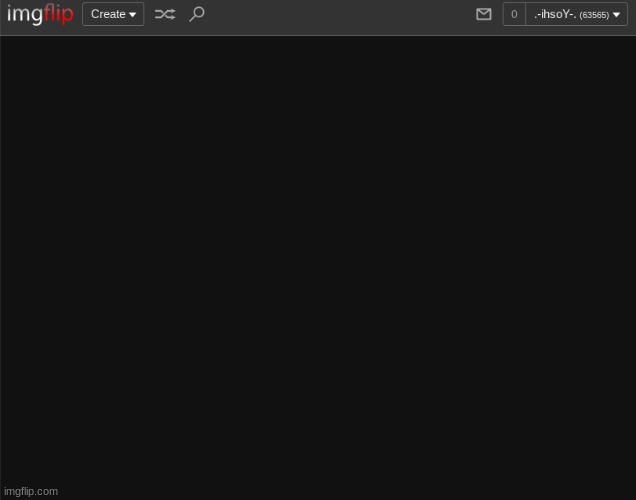
Task: Open the envelope messages icon
Action: 484,14
